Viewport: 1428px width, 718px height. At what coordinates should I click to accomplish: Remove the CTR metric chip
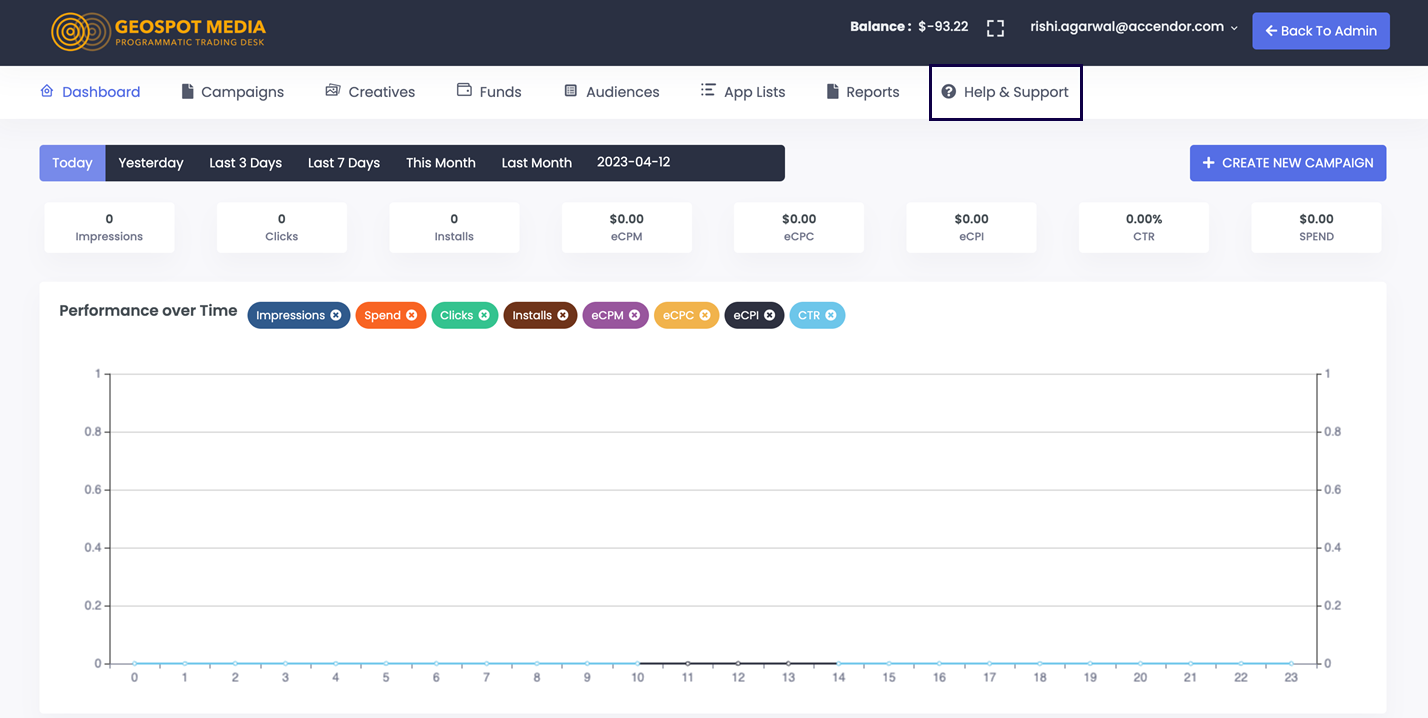[x=831, y=316]
